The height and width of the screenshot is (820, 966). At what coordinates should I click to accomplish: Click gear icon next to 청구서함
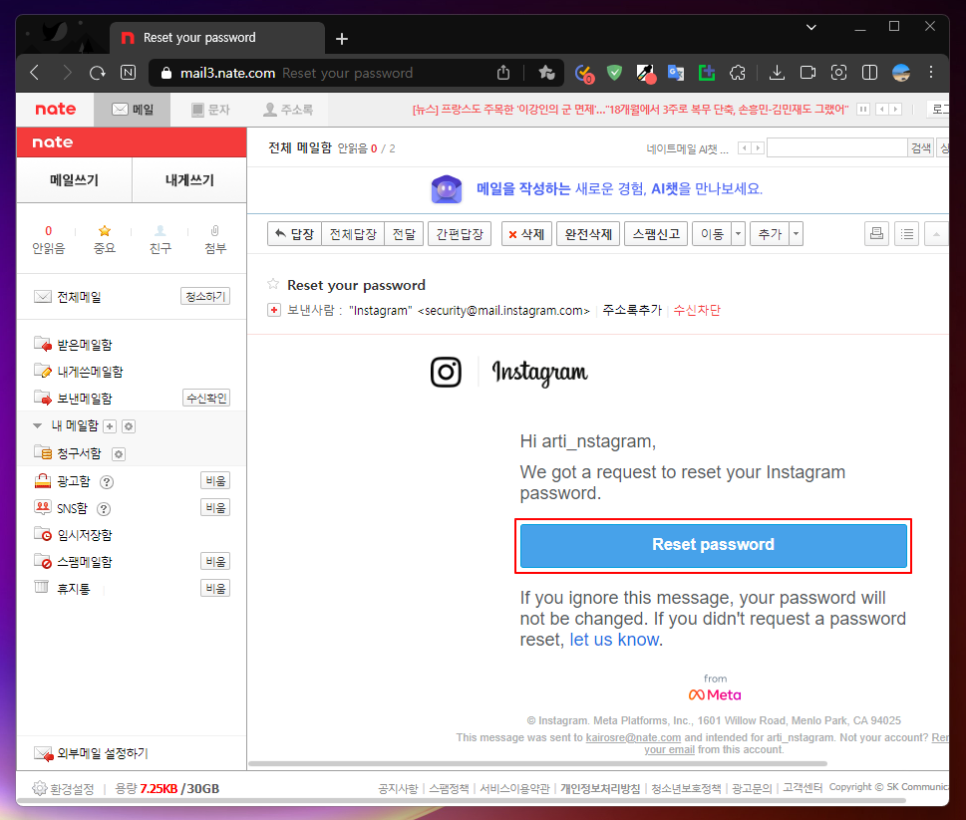[x=118, y=454]
